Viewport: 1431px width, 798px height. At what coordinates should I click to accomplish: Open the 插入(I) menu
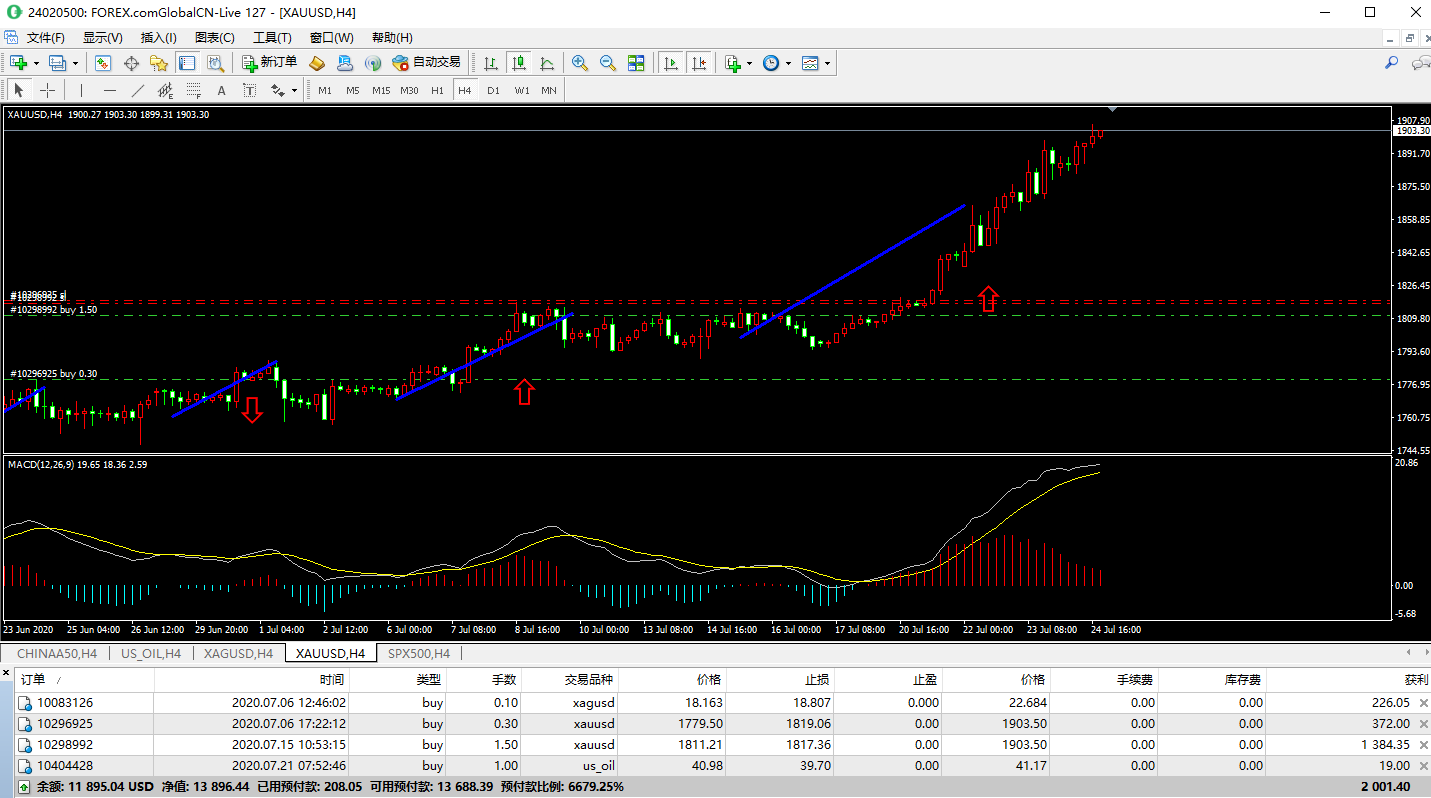coord(158,38)
